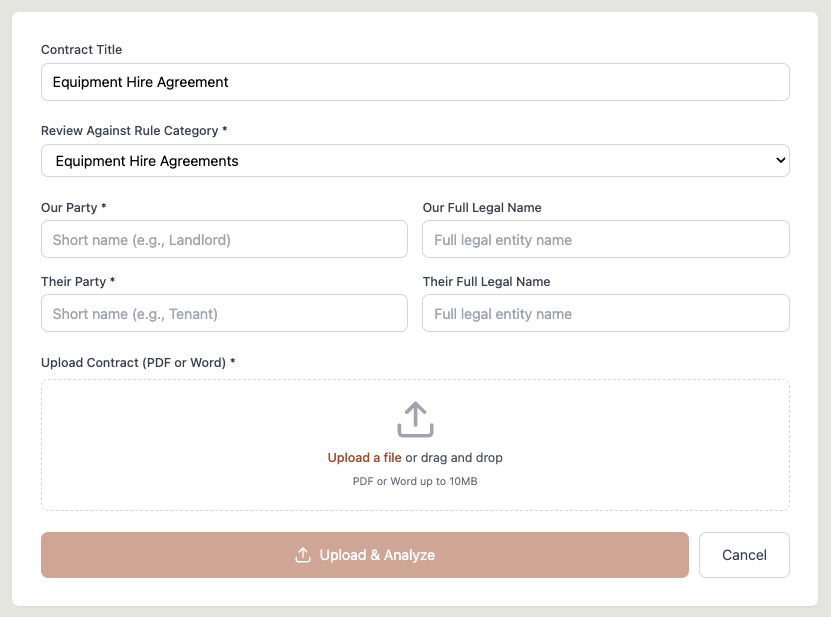Expand the Equipment Hire Agreements category list
The width and height of the screenshot is (831, 617).
click(x=414, y=160)
